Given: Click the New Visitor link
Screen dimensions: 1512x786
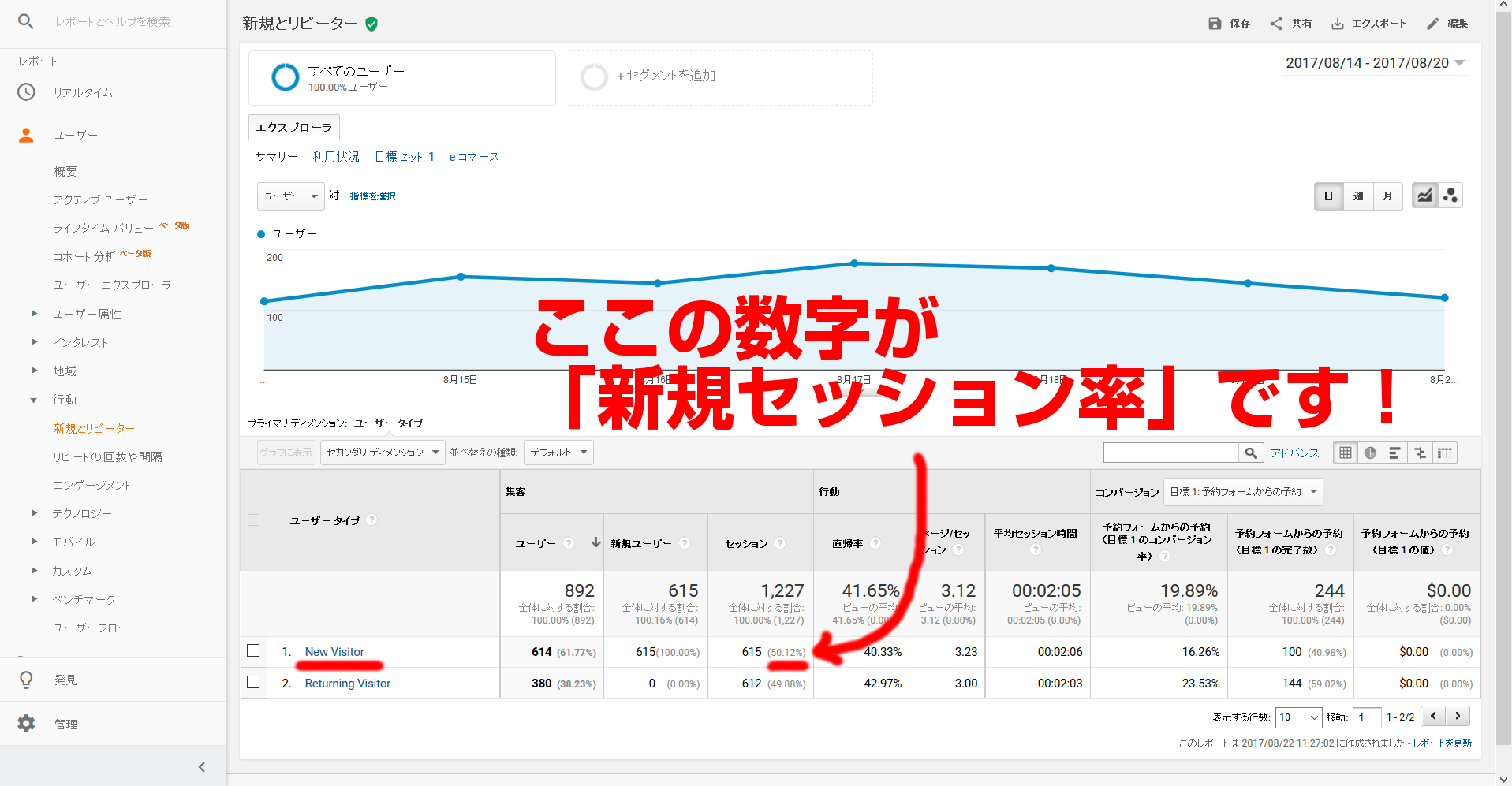Looking at the screenshot, I should pos(334,652).
